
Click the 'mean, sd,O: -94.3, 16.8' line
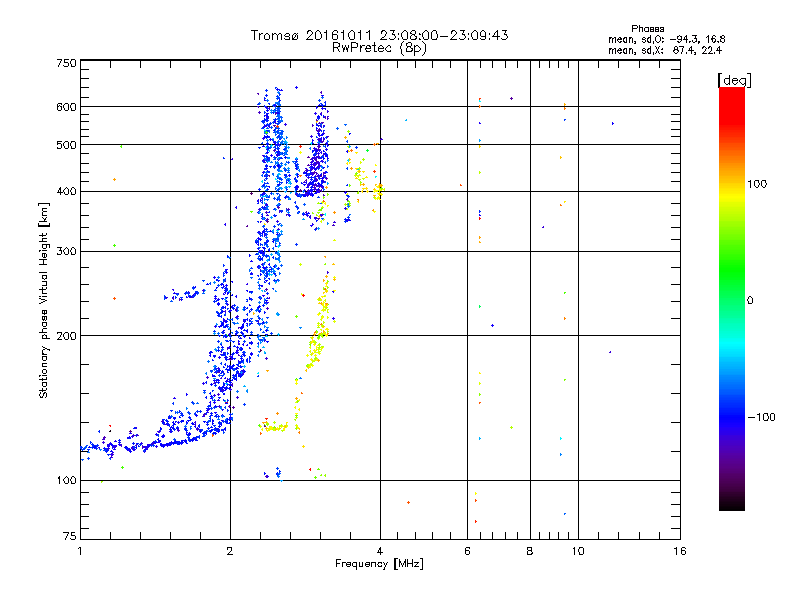tap(666, 39)
